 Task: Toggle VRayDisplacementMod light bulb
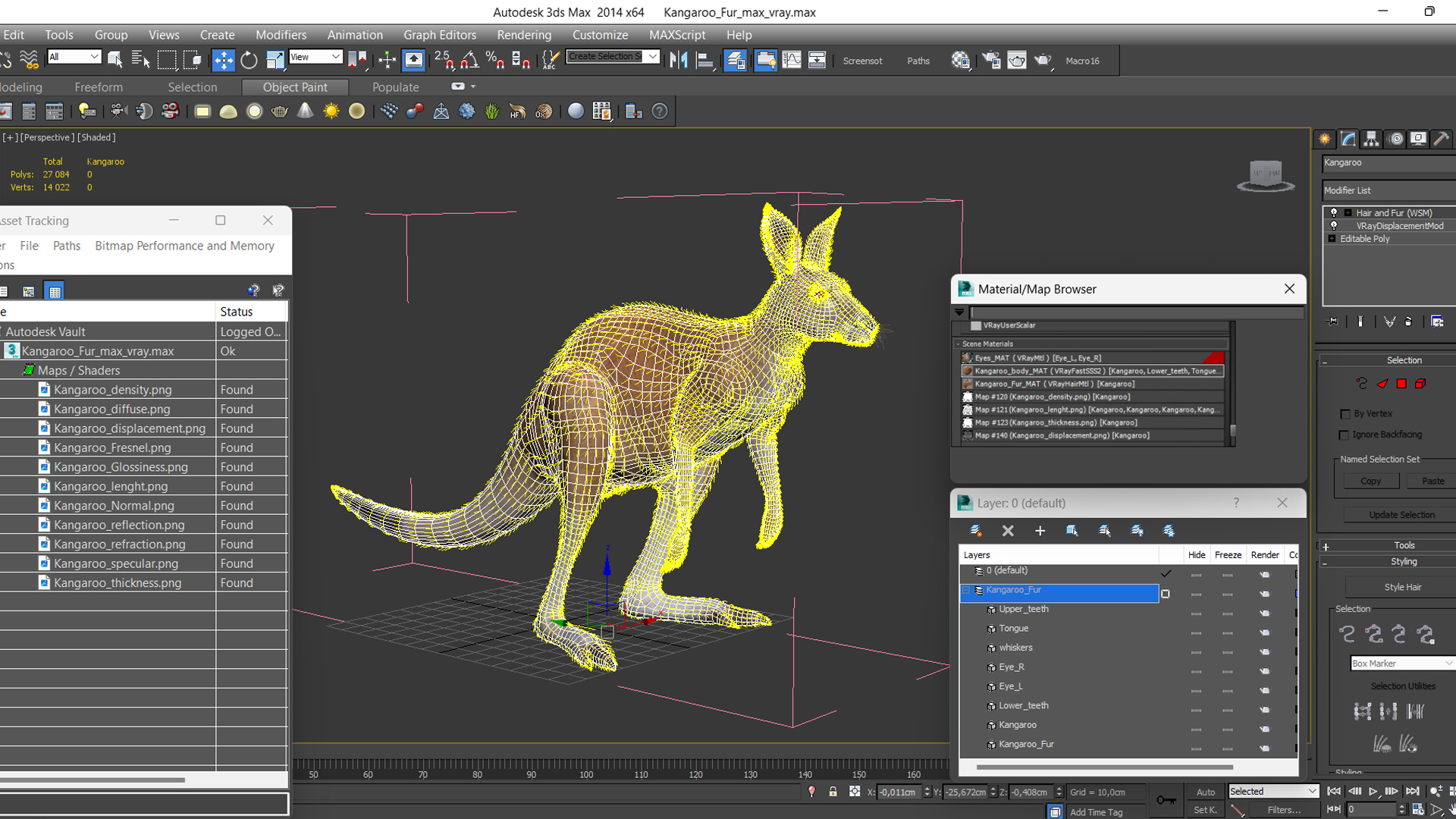coord(1334,226)
